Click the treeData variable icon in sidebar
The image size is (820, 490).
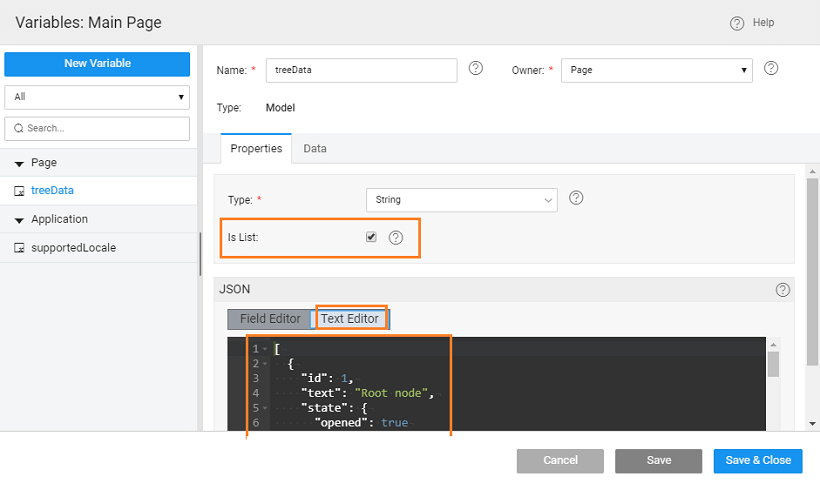coord(19,190)
